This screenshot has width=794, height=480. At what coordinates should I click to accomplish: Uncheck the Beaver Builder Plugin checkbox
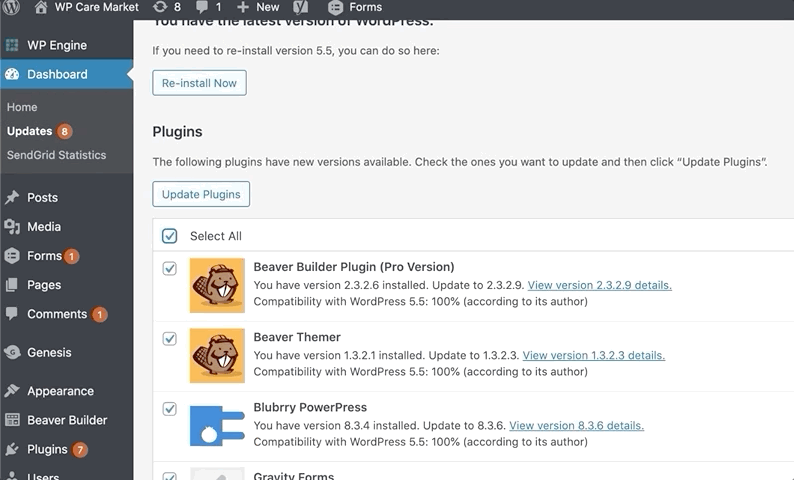[x=170, y=268]
